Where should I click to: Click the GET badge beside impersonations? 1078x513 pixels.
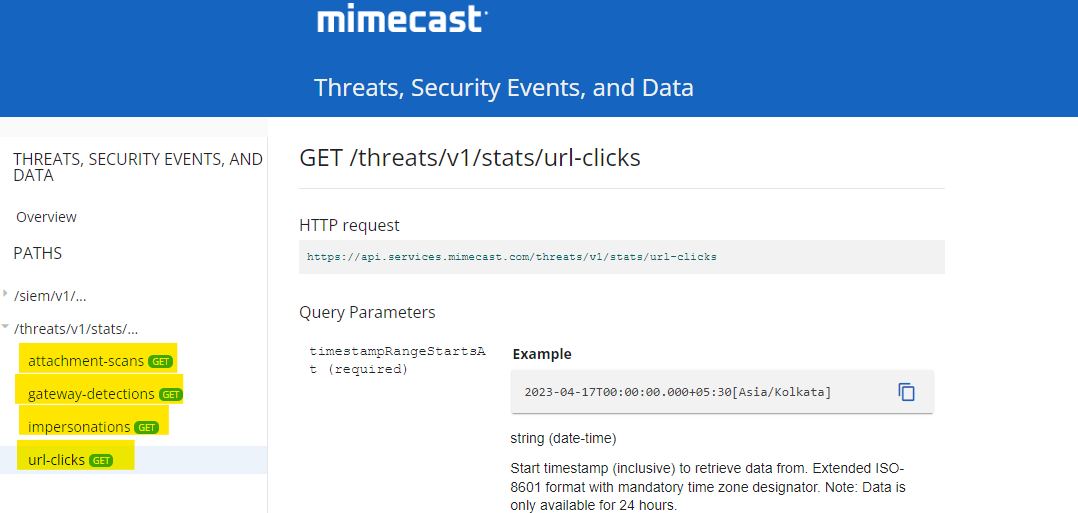147,427
